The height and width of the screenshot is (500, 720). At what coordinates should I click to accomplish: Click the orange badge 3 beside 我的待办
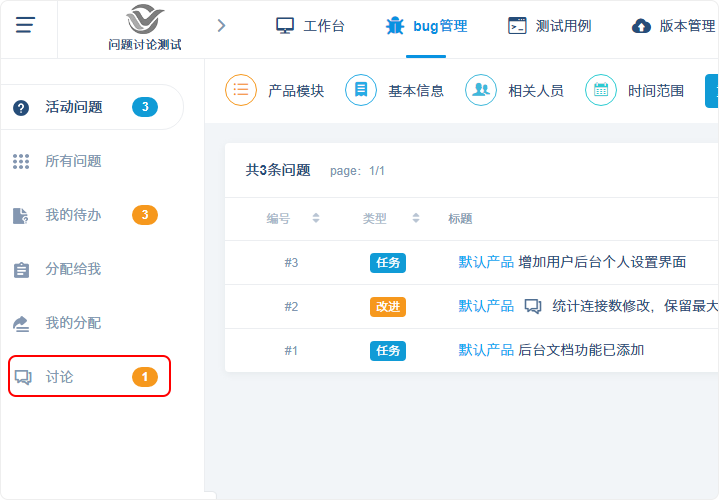click(x=145, y=215)
